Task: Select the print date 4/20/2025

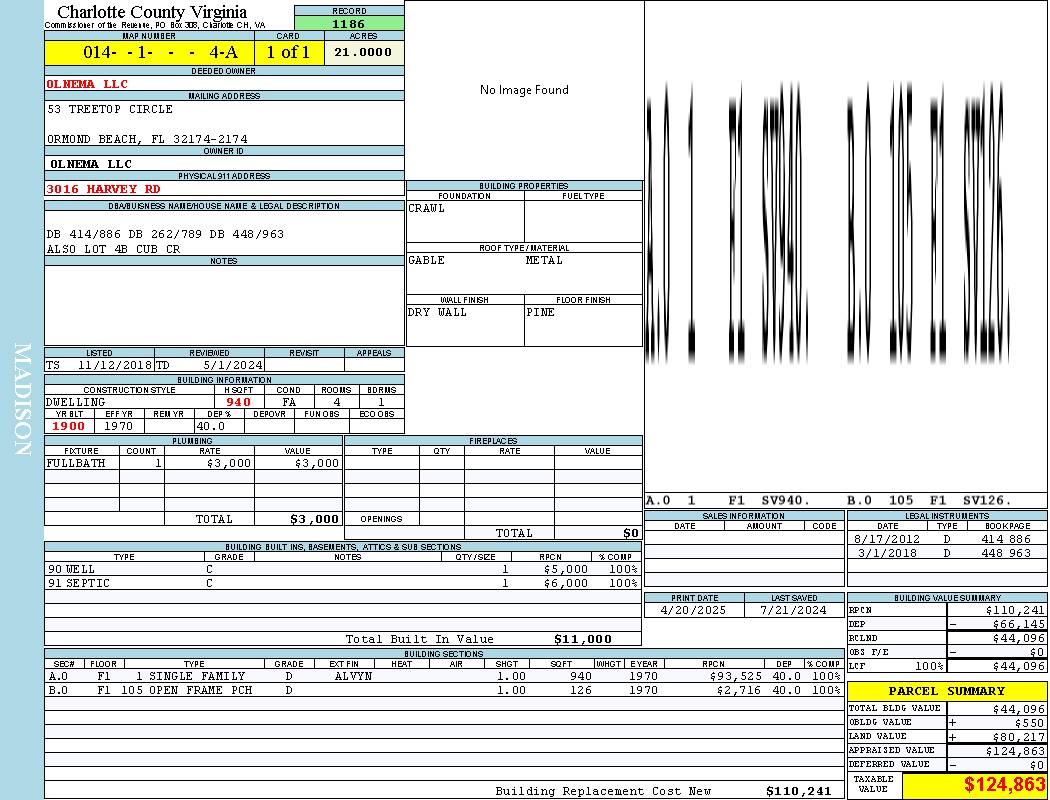Action: [693, 611]
